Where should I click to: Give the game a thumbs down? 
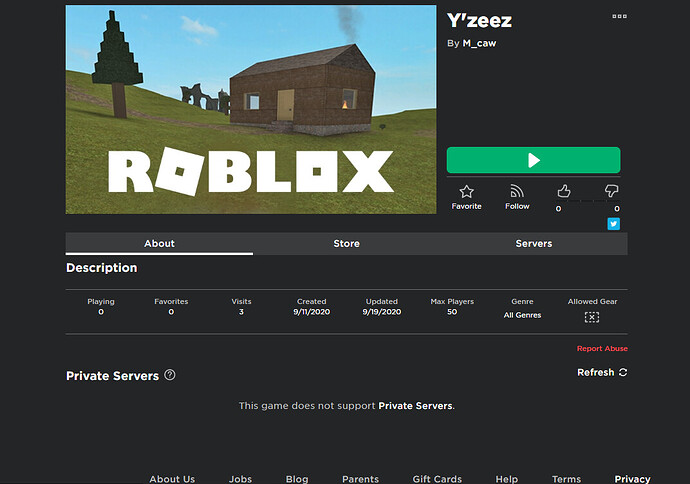[x=612, y=191]
